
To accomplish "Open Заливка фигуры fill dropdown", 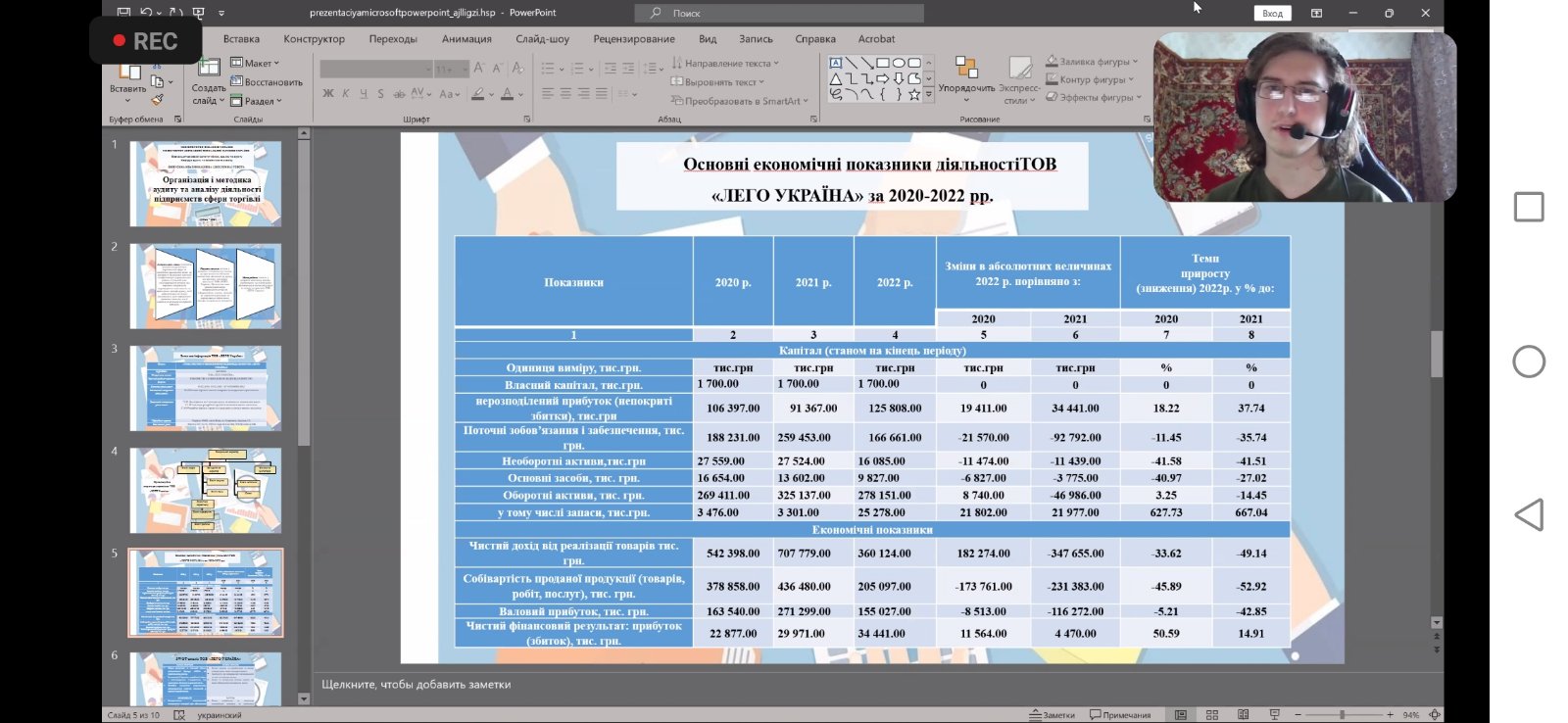I will [1092, 62].
